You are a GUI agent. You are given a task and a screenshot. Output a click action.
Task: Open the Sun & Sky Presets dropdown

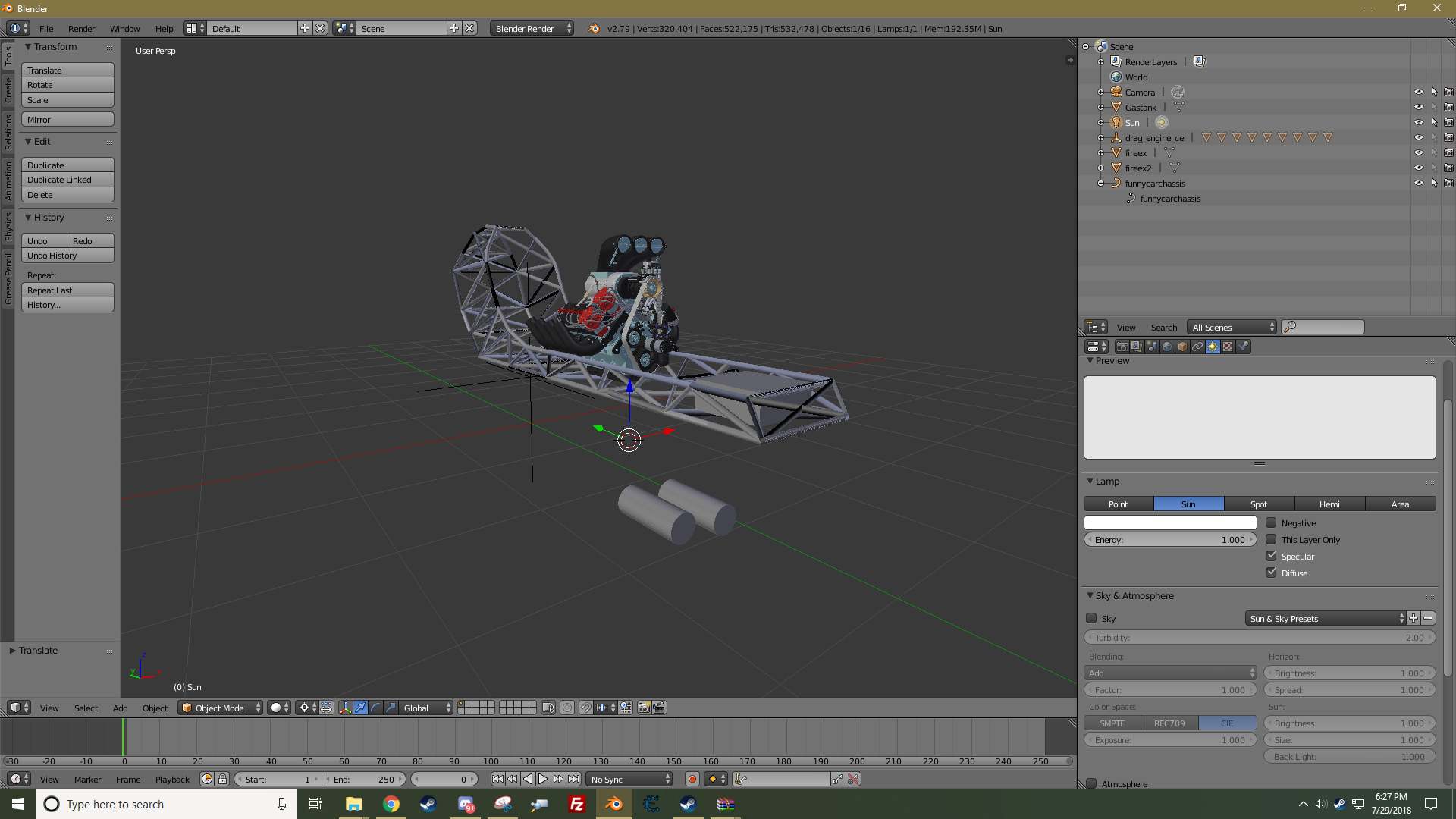pos(1326,618)
